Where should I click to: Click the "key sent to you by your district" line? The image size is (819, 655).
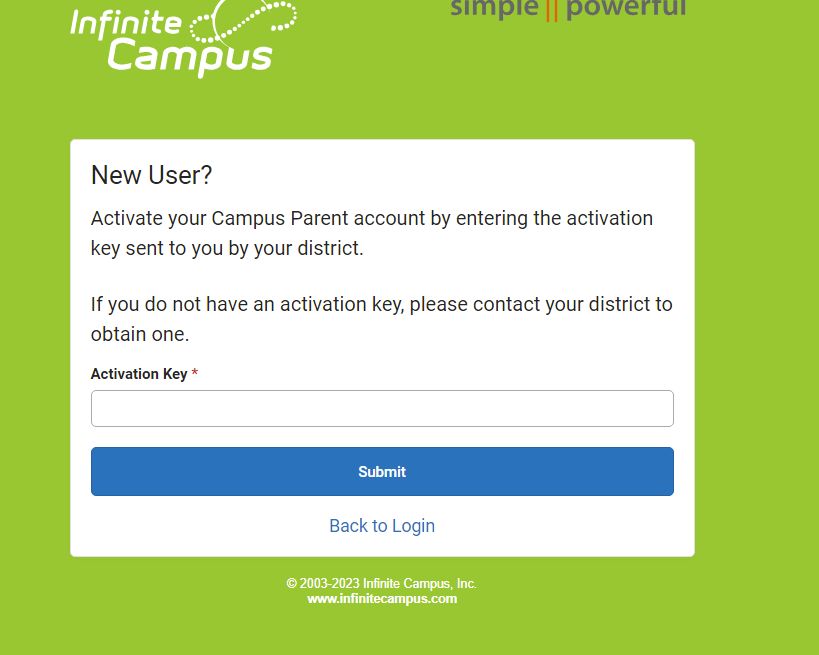click(227, 249)
